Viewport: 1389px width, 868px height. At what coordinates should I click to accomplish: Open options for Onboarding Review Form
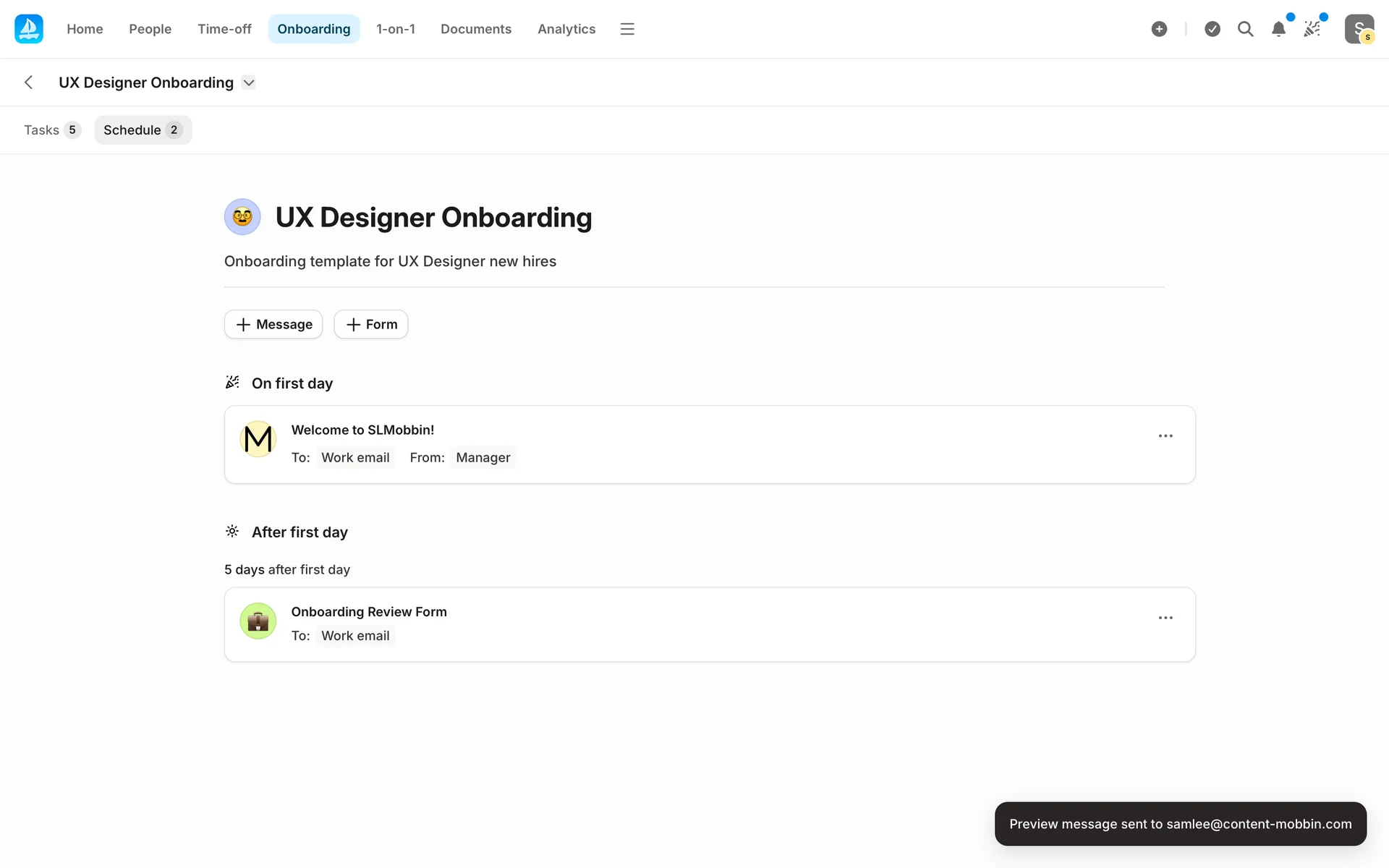(1165, 618)
